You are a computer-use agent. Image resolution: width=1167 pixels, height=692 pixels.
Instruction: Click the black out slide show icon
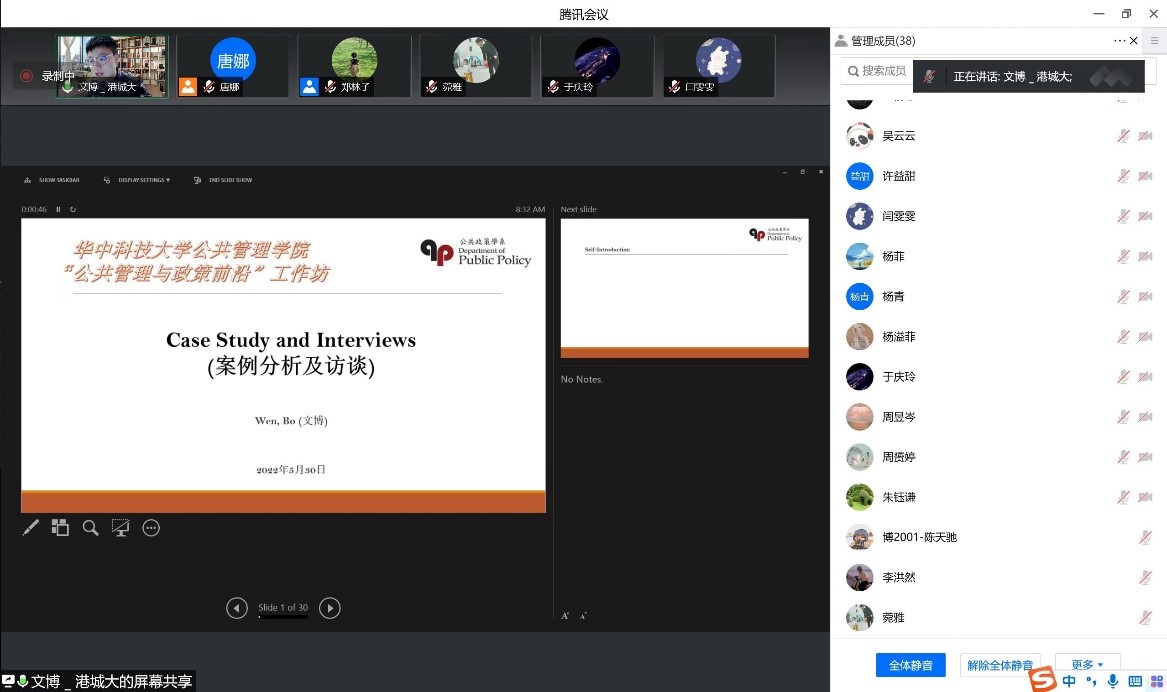click(121, 528)
